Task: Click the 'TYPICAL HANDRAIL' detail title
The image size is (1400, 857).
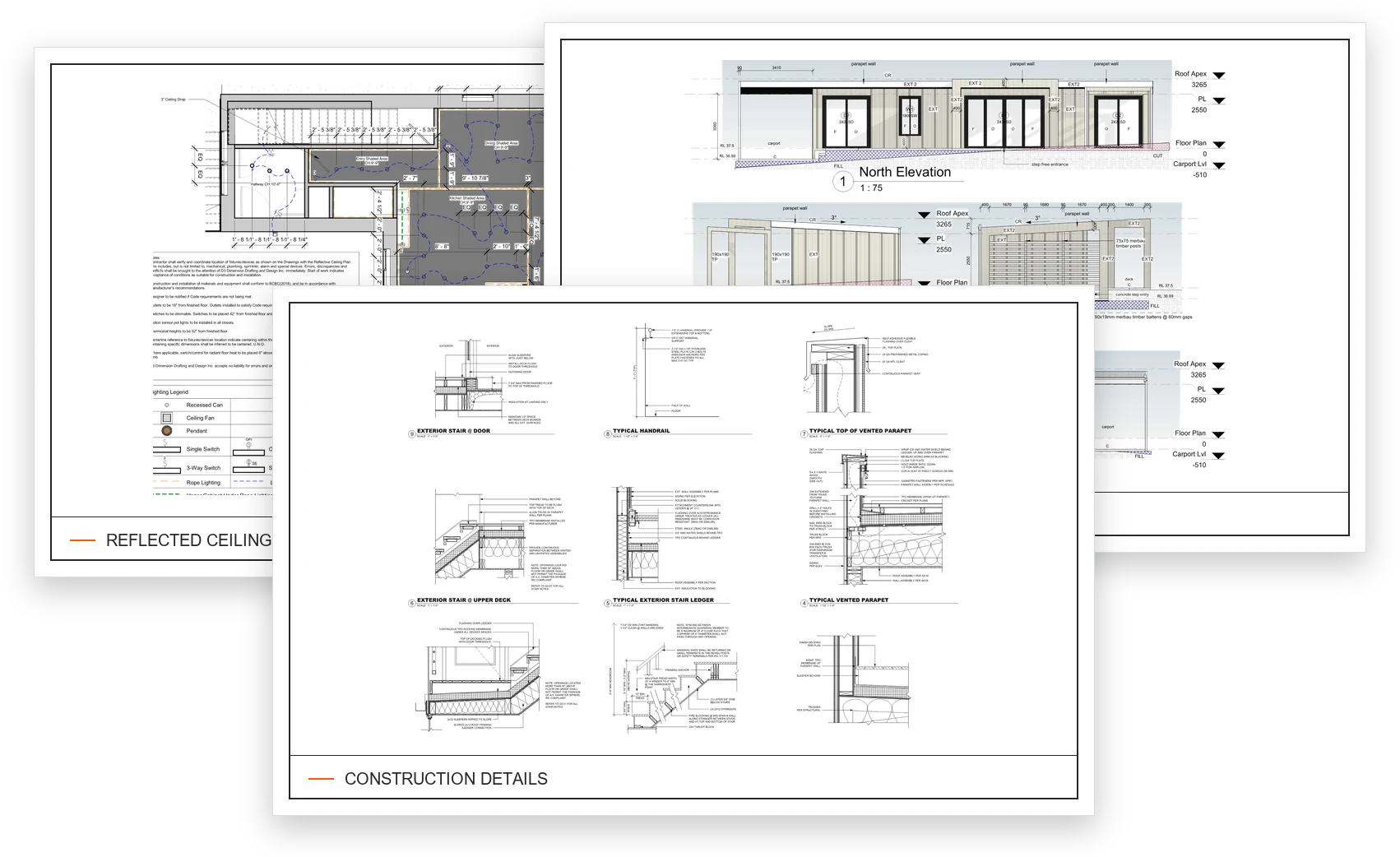Action: coord(642,431)
